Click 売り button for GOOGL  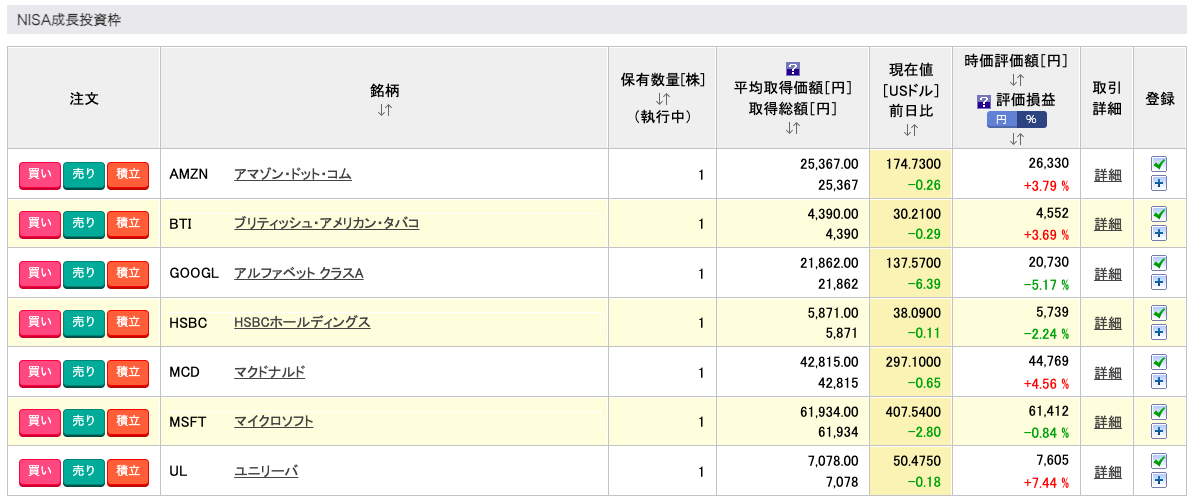click(84, 273)
